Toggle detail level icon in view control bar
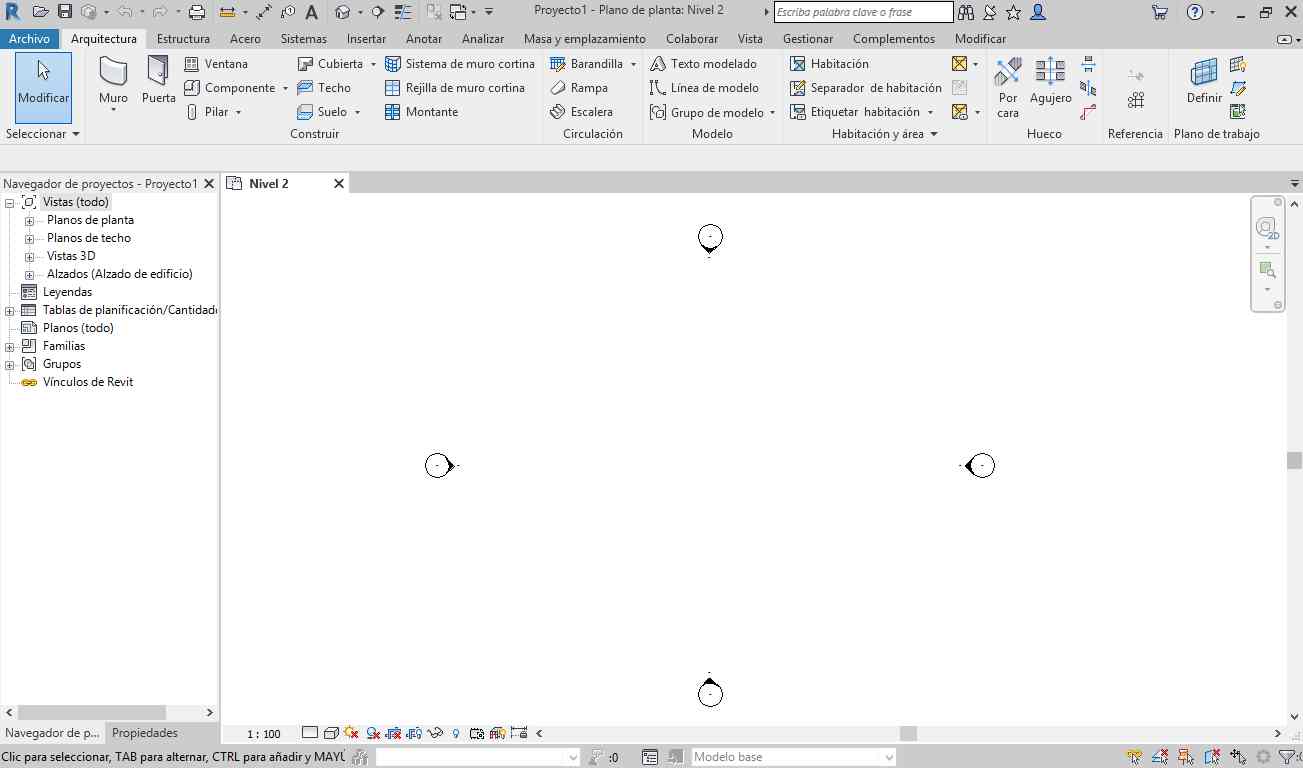 click(310, 733)
